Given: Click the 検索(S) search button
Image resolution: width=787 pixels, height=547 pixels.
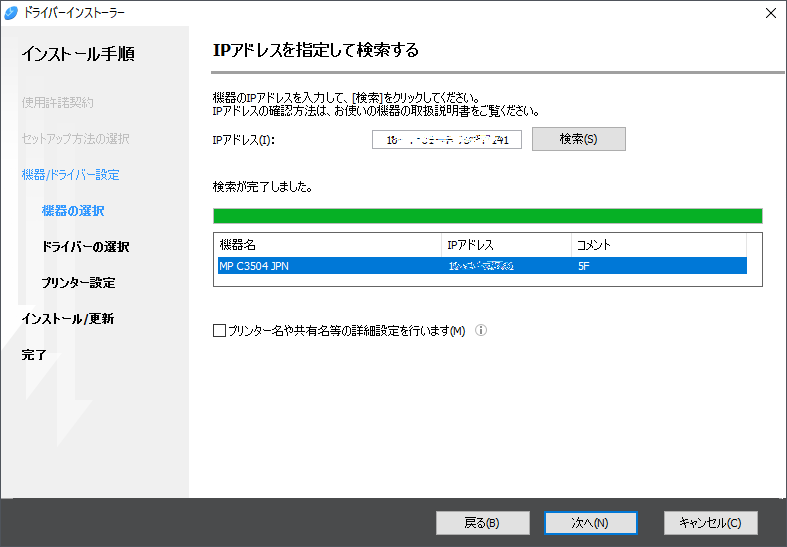Looking at the screenshot, I should (x=578, y=139).
